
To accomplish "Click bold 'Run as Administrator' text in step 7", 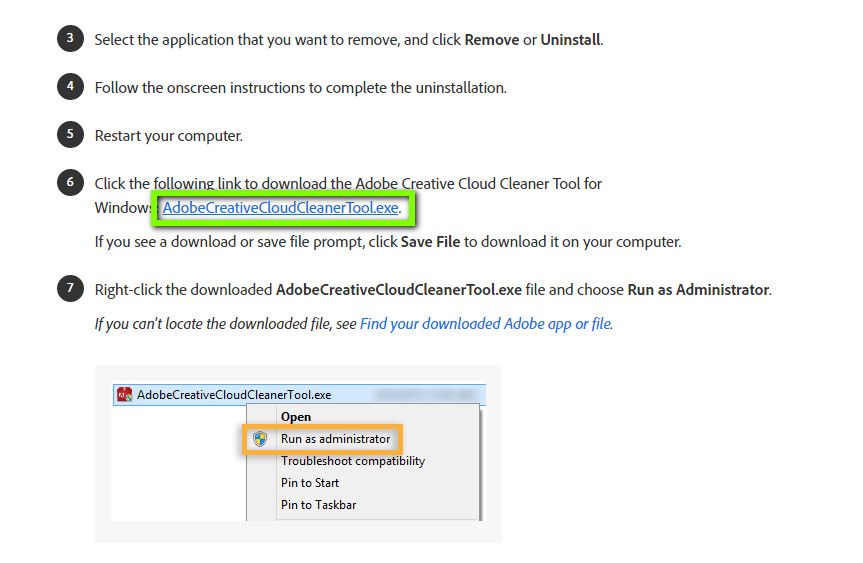I will (698, 289).
